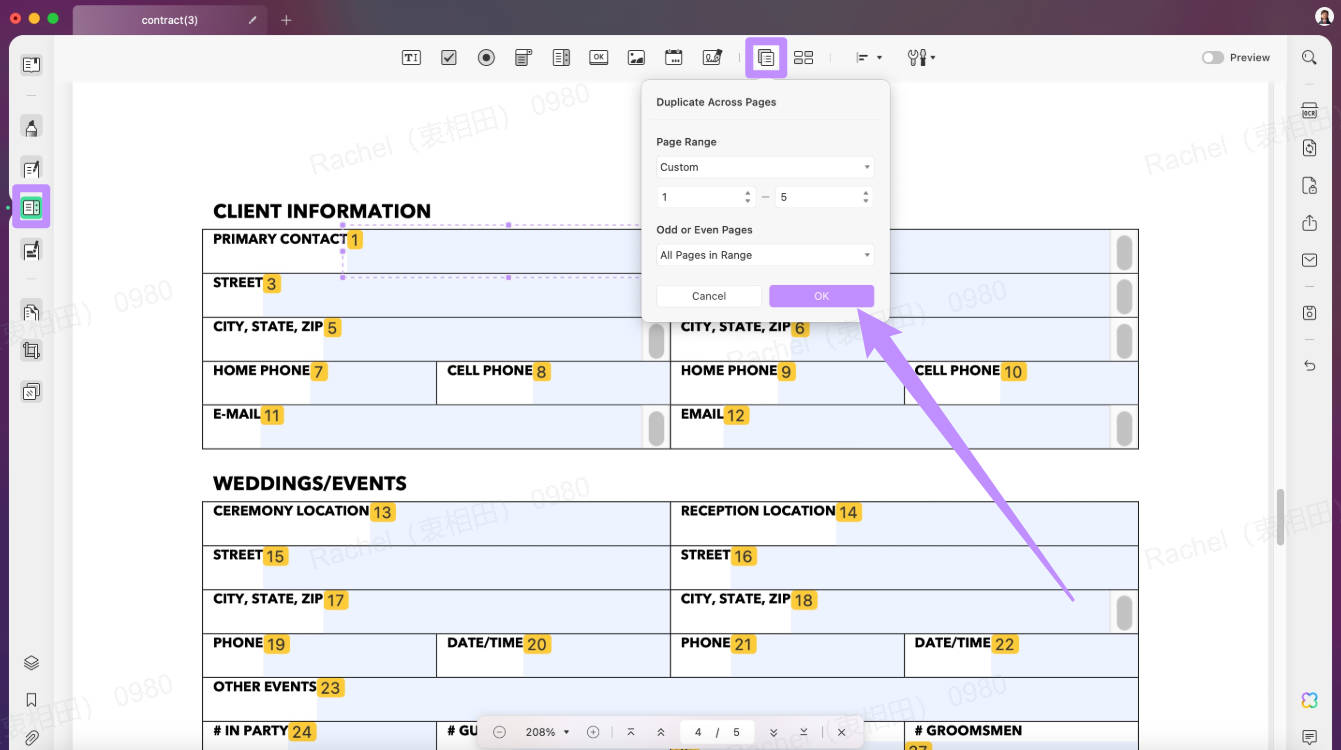Switch to Edit PDF mode
Image resolution: width=1341 pixels, height=750 pixels.
click(31, 168)
